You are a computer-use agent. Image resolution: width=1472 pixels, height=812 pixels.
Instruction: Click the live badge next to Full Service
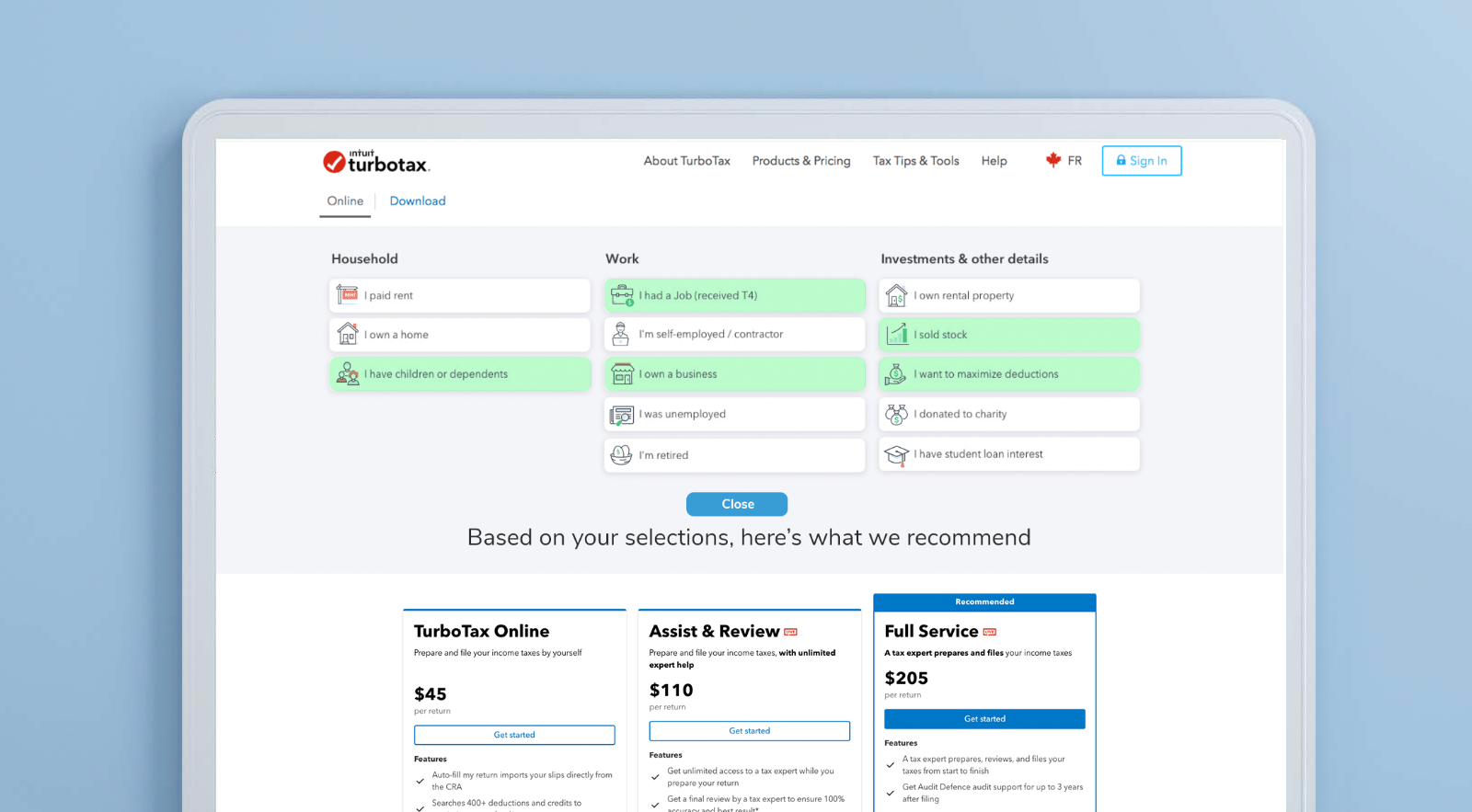click(990, 632)
